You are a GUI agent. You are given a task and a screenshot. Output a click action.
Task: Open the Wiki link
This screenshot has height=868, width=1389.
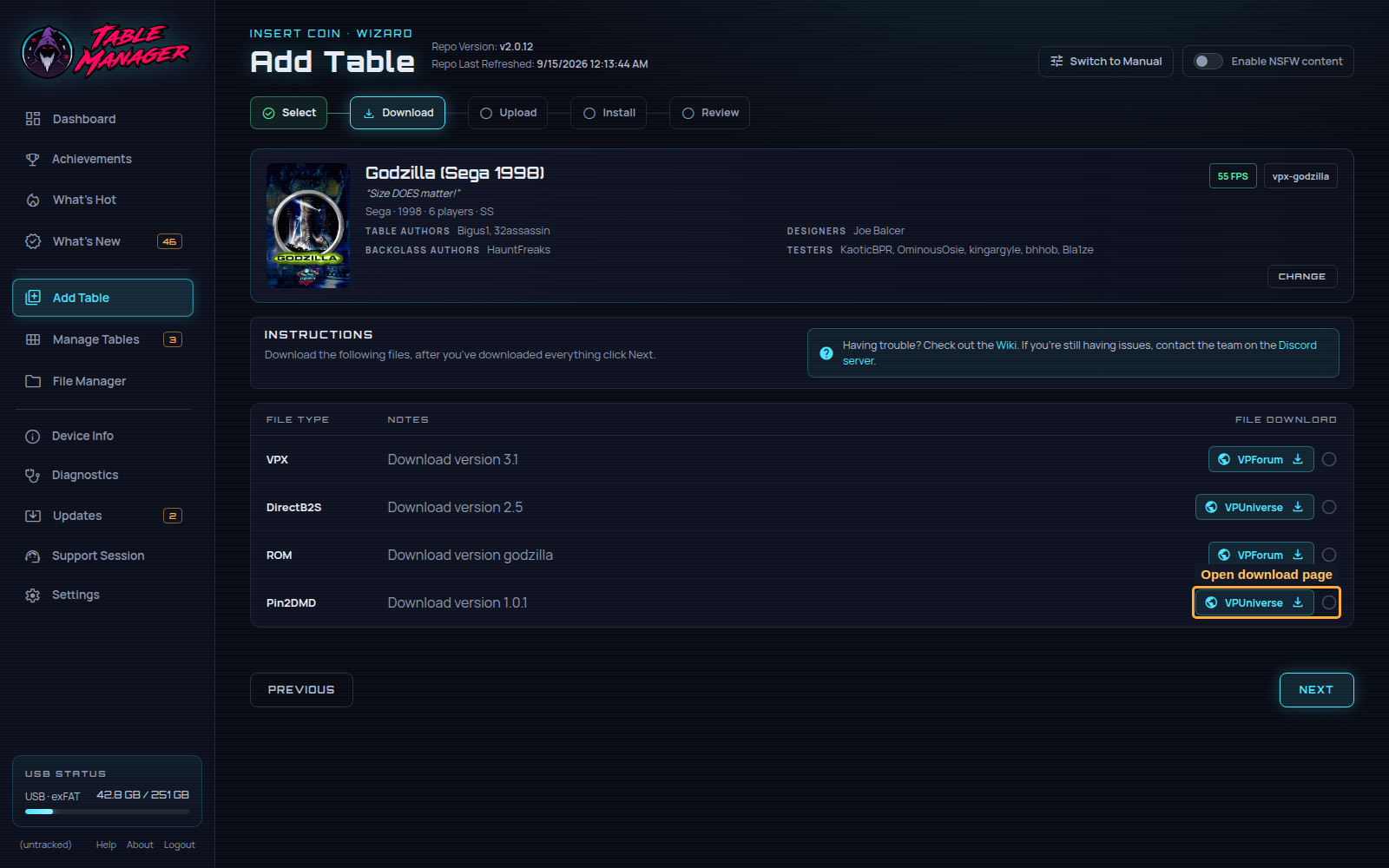(x=1006, y=345)
